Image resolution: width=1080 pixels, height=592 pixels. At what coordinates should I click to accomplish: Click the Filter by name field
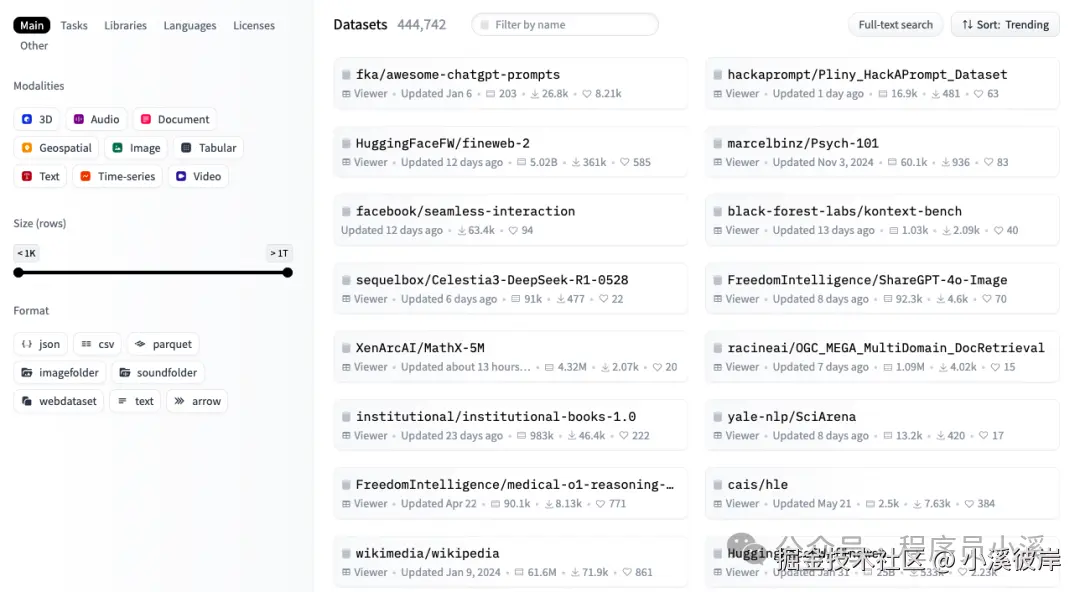coord(565,25)
